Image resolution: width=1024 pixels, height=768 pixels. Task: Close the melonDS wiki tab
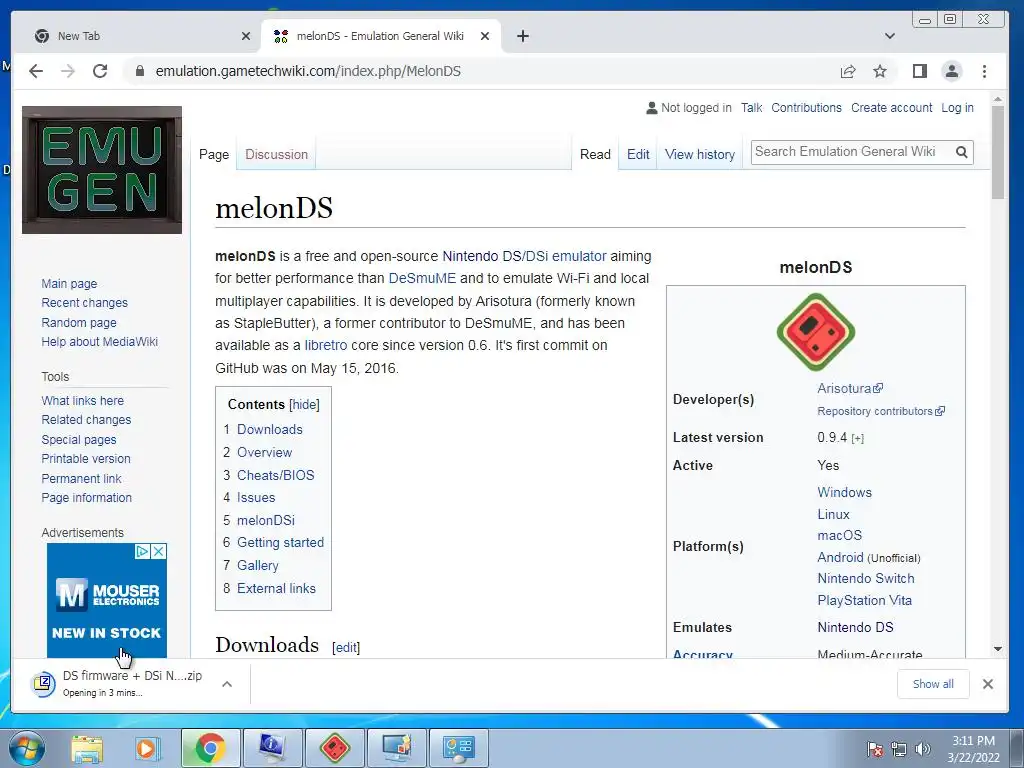coord(485,36)
